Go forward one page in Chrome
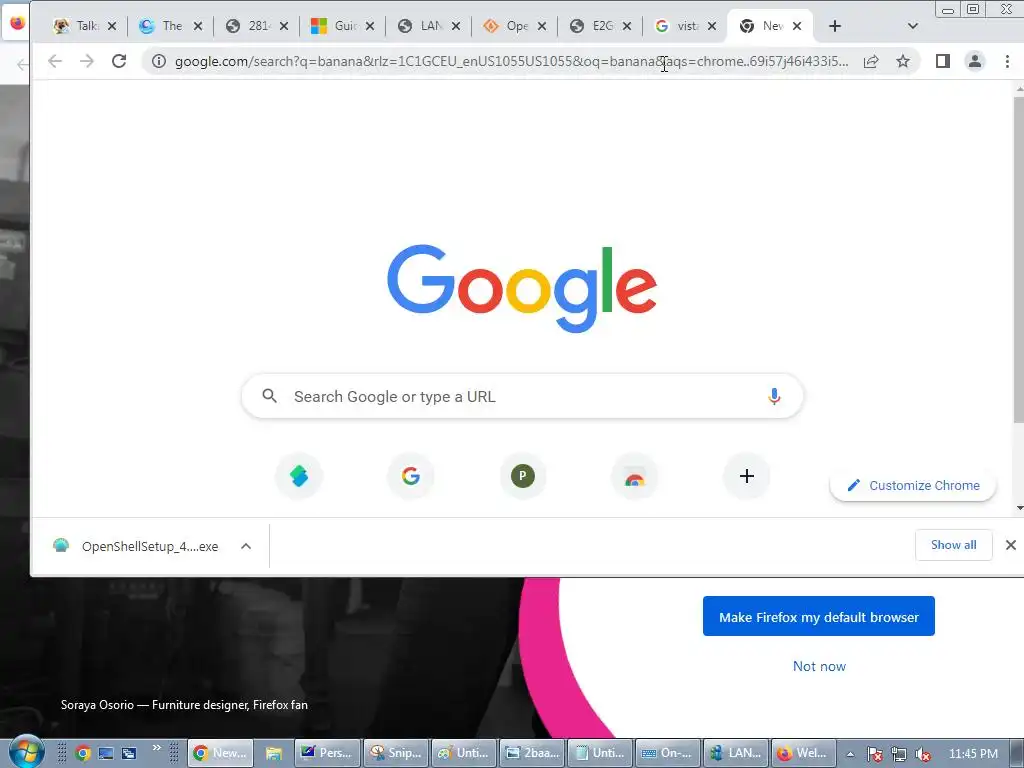Viewport: 1024px width, 768px height. 87,61
